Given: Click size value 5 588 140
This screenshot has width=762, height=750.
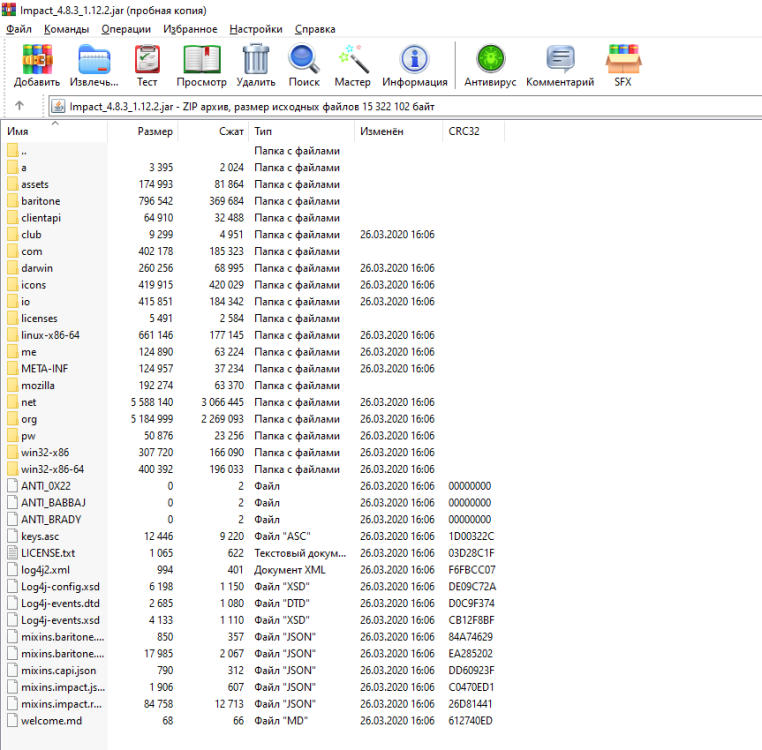Looking at the screenshot, I should point(152,402).
